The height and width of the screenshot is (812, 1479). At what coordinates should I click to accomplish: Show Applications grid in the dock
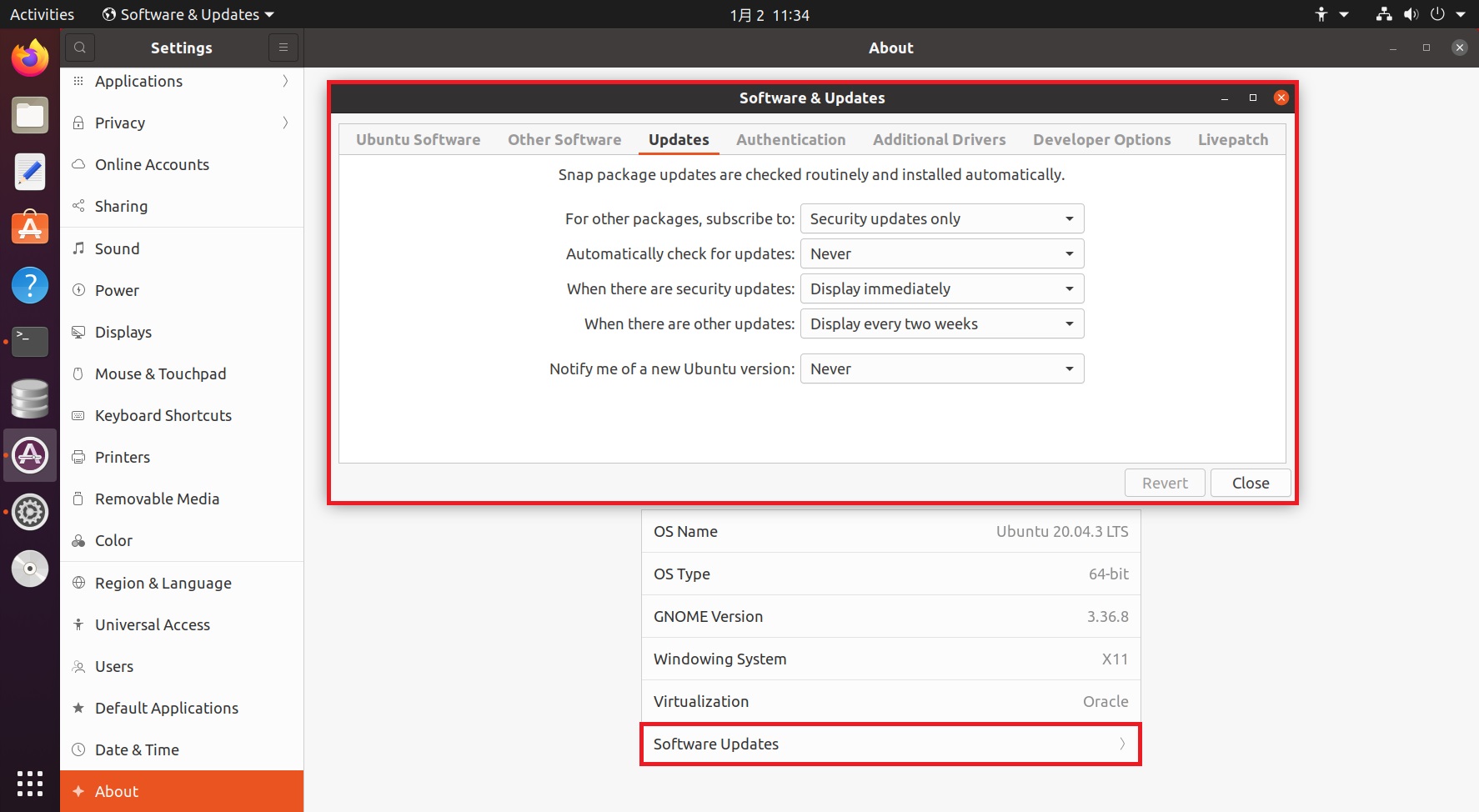pyautogui.click(x=30, y=784)
